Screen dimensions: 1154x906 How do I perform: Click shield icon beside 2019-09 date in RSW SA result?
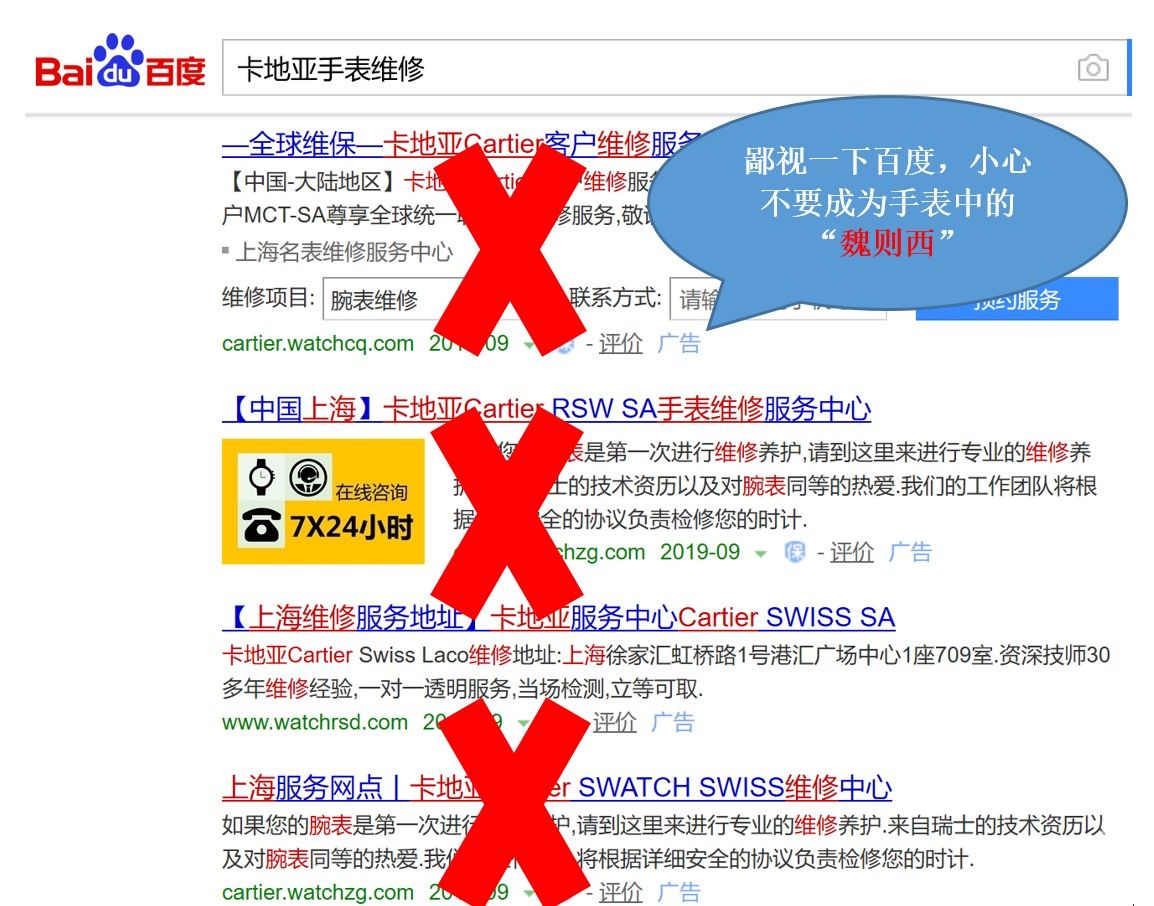point(795,552)
